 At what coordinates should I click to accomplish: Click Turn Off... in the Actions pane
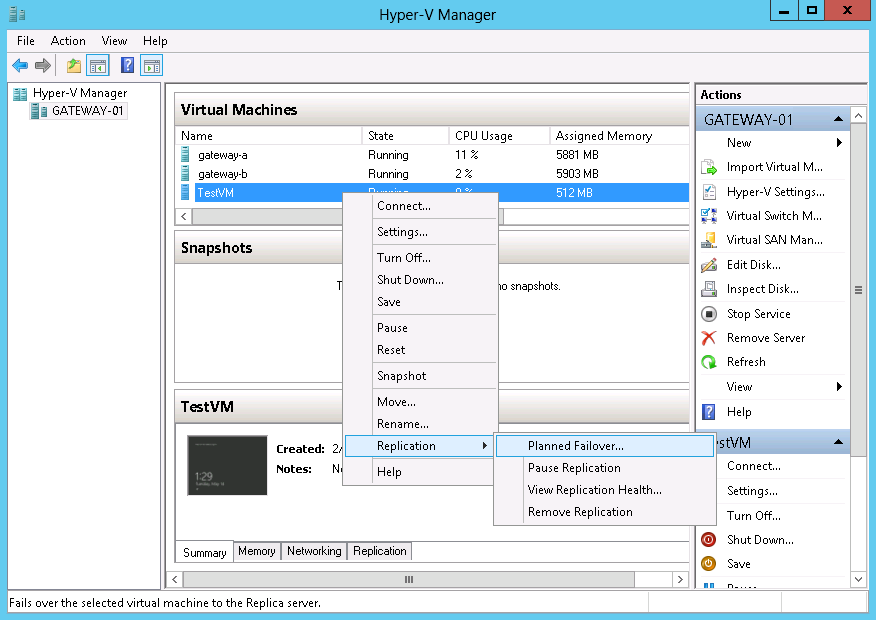[754, 516]
